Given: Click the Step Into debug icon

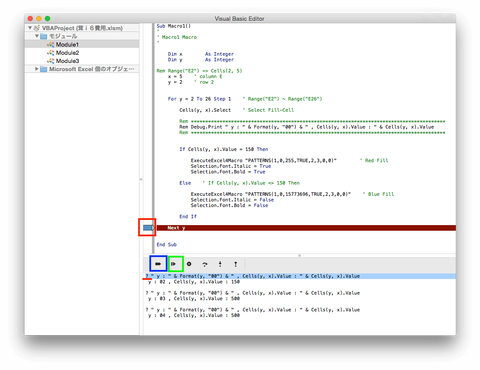Looking at the screenshot, I should pyautogui.click(x=220, y=264).
